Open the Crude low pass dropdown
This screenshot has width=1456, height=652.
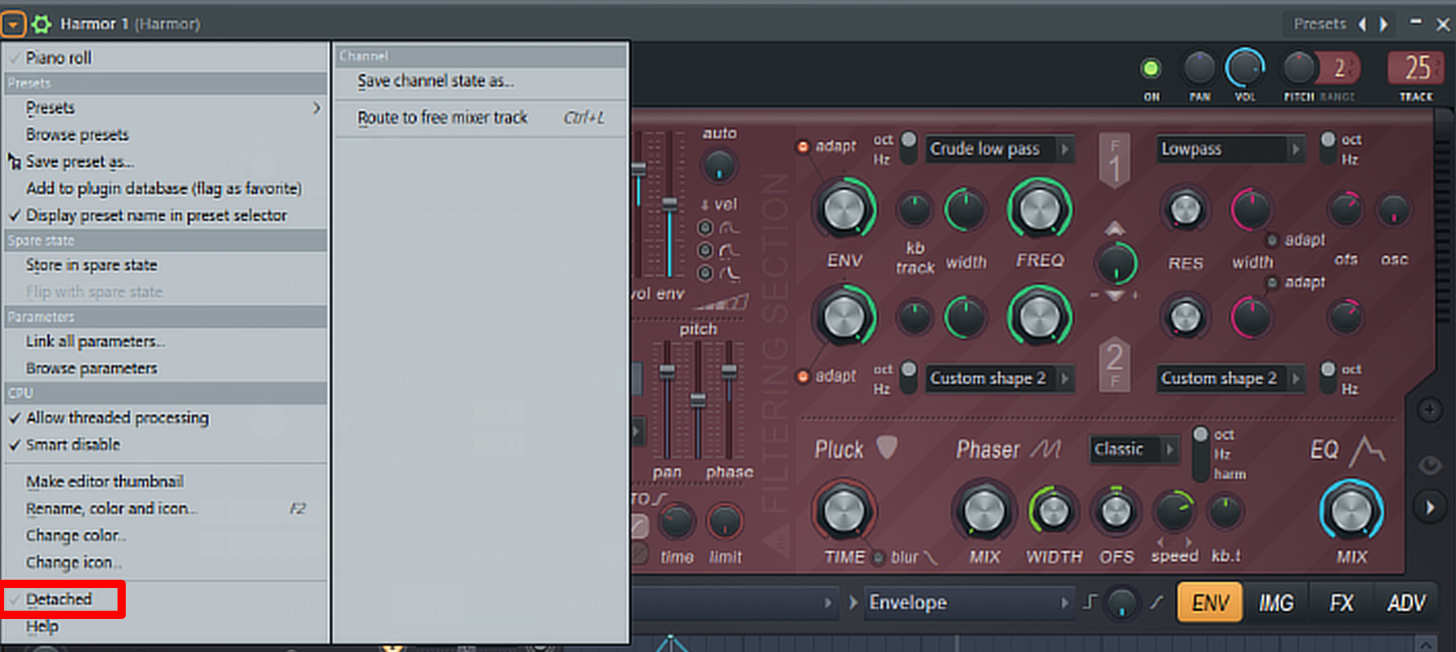(999, 149)
